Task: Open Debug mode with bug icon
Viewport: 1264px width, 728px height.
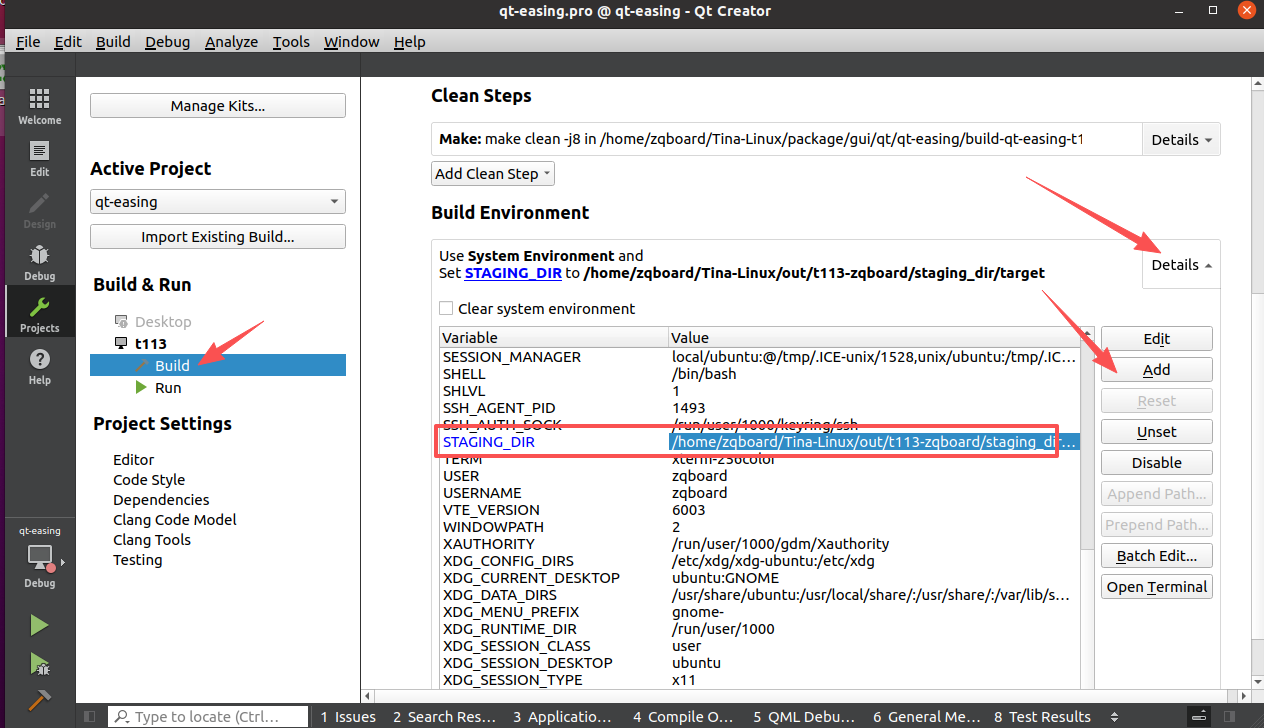Action: click(39, 262)
